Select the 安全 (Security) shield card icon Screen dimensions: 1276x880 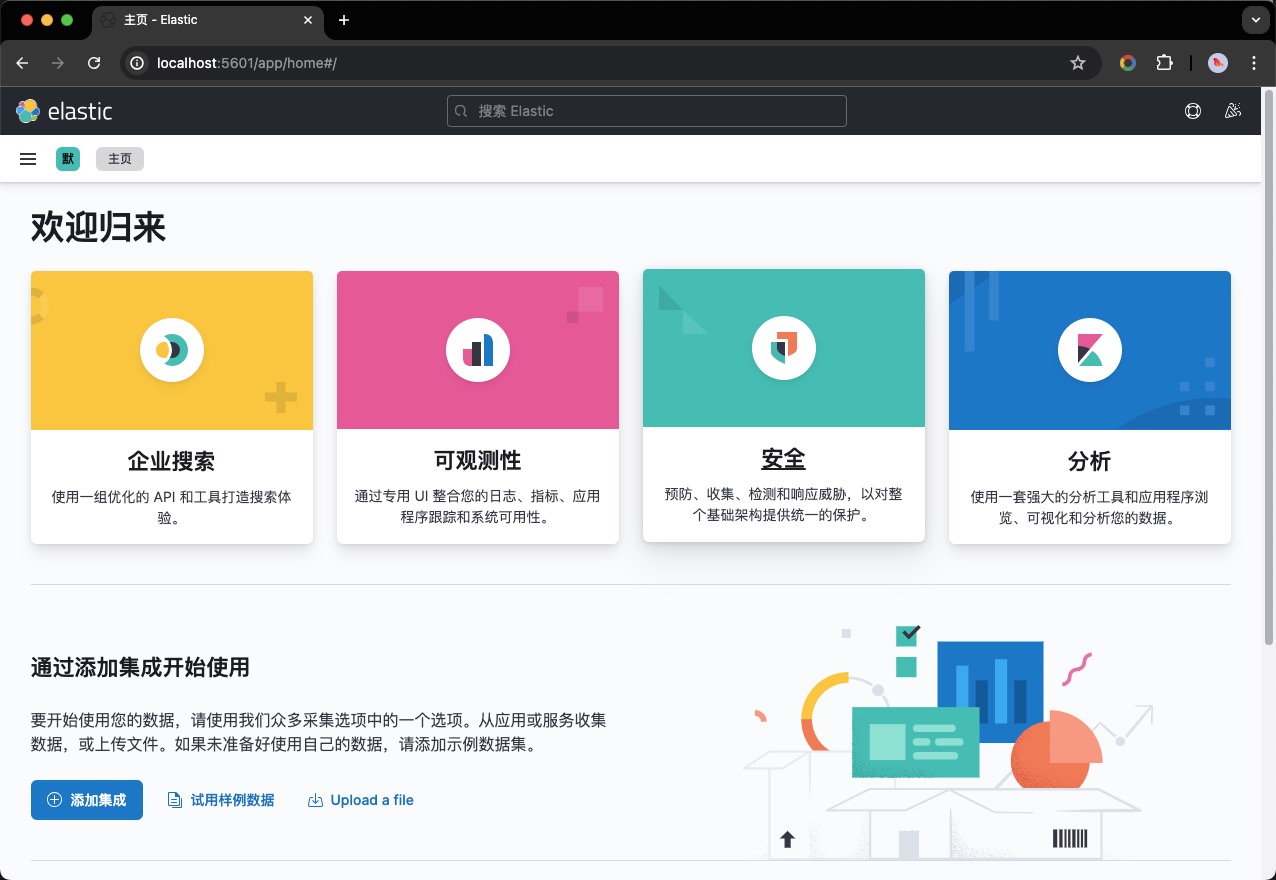[x=783, y=348]
